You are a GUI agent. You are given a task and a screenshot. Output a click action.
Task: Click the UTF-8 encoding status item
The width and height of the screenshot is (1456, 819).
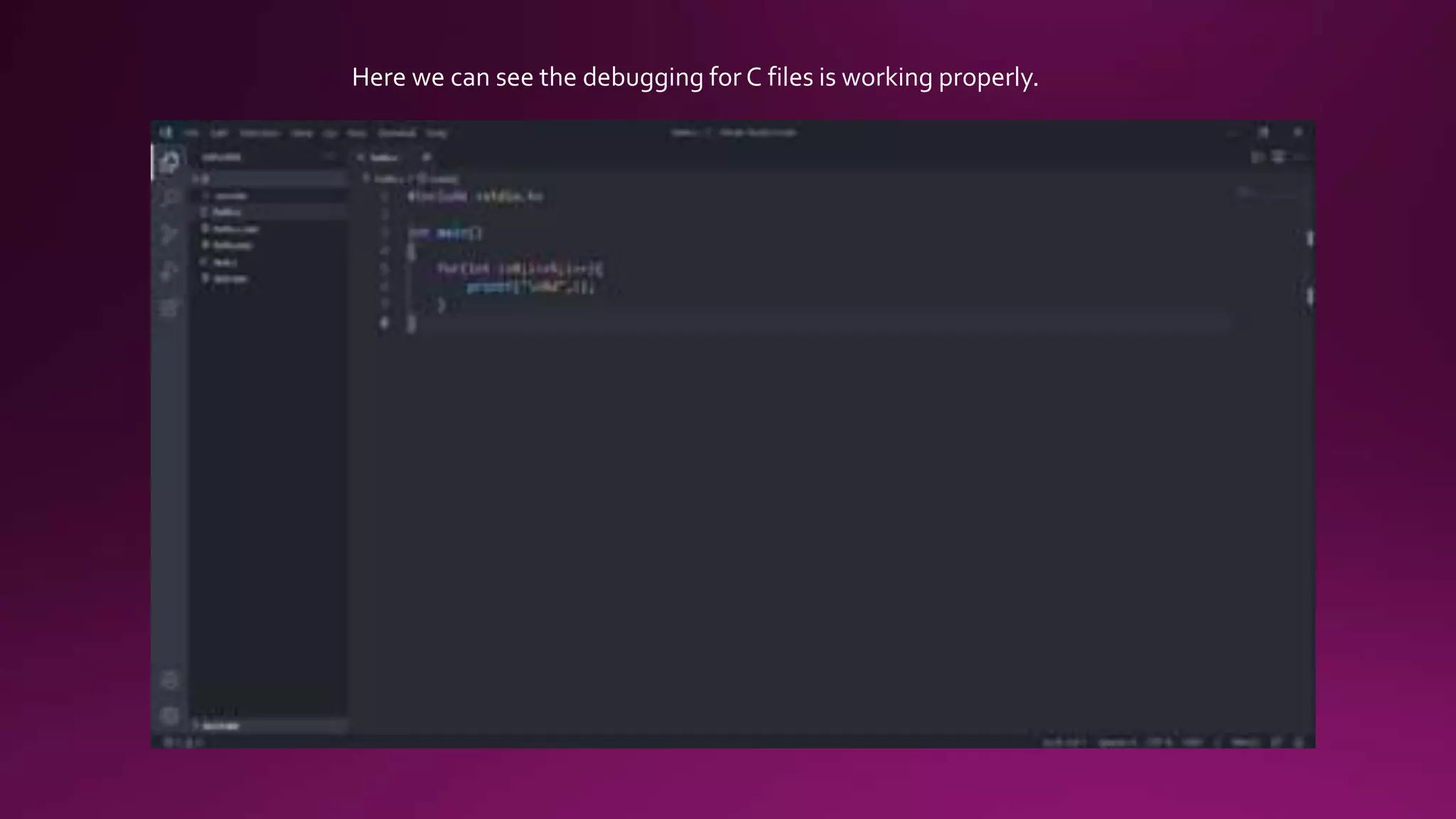pyautogui.click(x=1159, y=742)
